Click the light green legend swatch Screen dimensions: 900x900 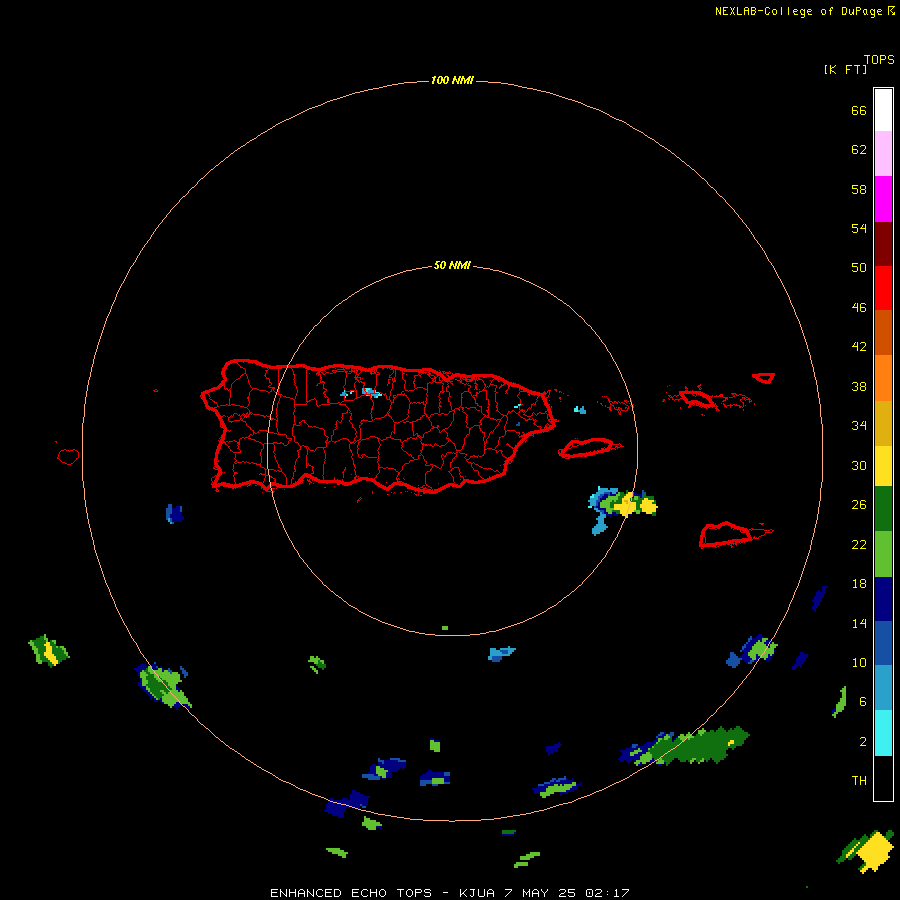coord(883,554)
